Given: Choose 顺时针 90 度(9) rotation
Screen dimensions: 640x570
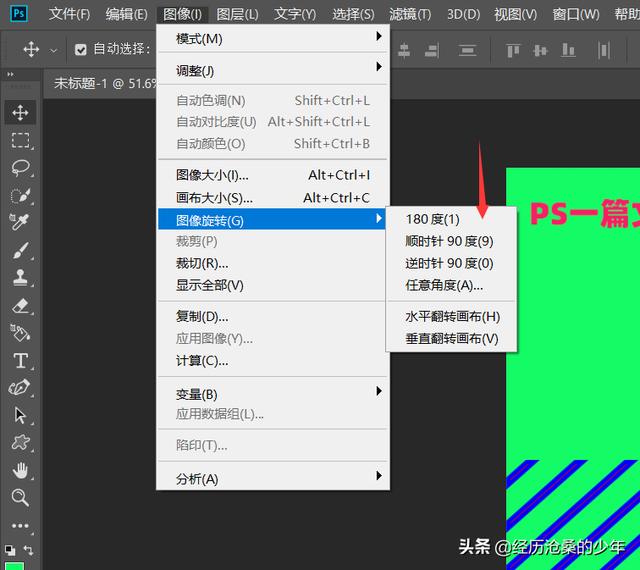Looking at the screenshot, I should click(451, 241).
